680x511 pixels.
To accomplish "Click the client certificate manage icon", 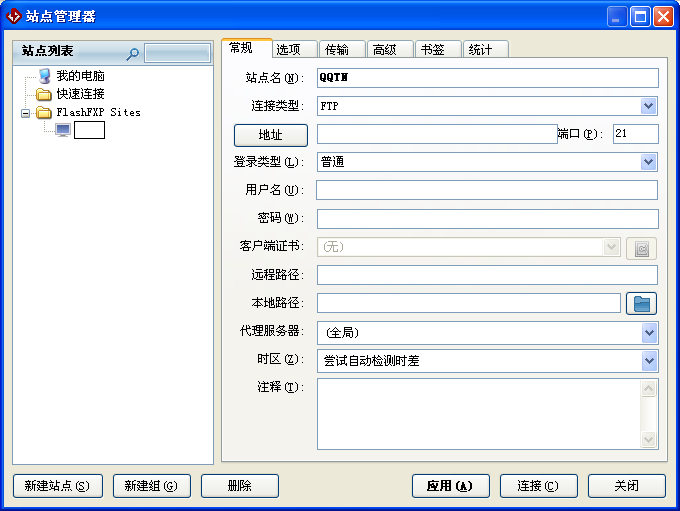I will pyautogui.click(x=641, y=248).
